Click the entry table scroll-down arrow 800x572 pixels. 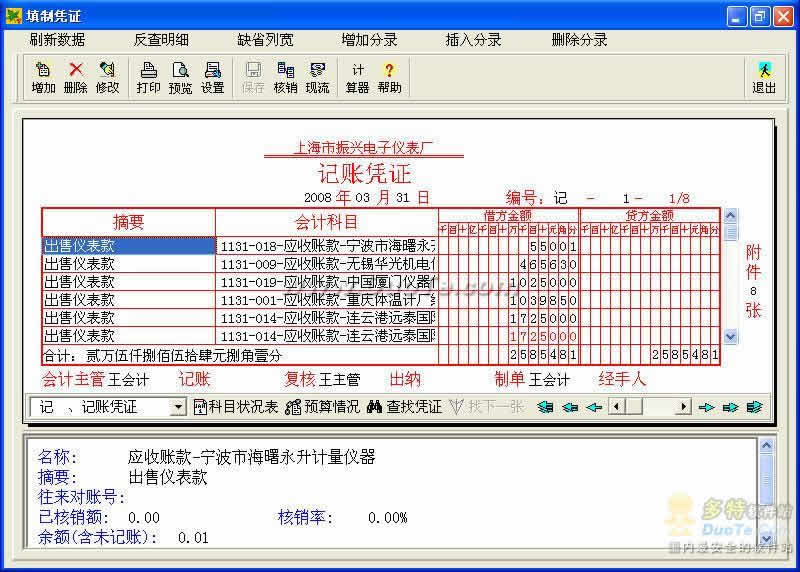(x=731, y=336)
